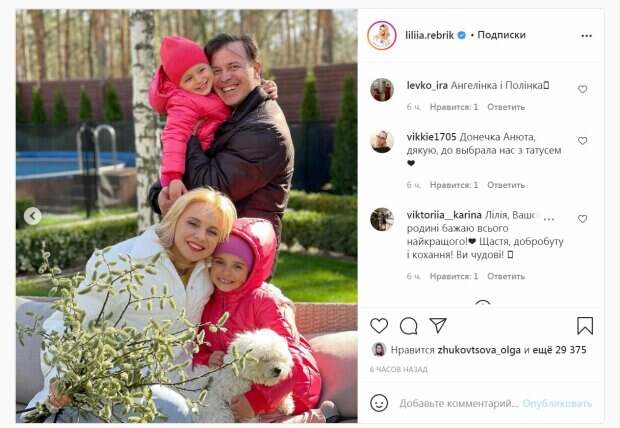
Task: Click the add comment input field
Action: (x=458, y=403)
